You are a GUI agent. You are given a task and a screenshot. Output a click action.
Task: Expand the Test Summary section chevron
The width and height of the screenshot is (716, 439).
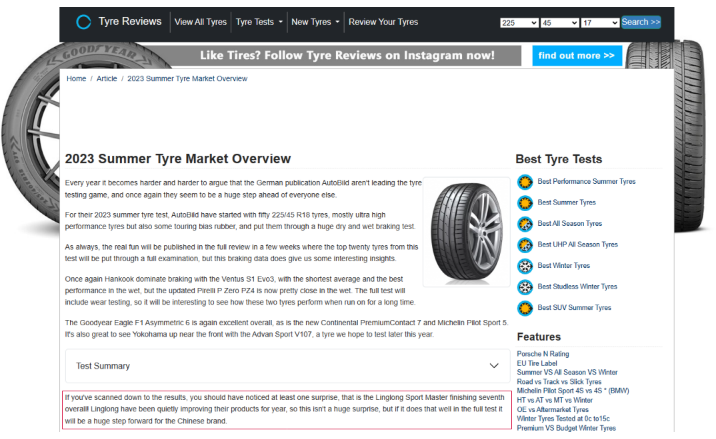click(x=494, y=365)
